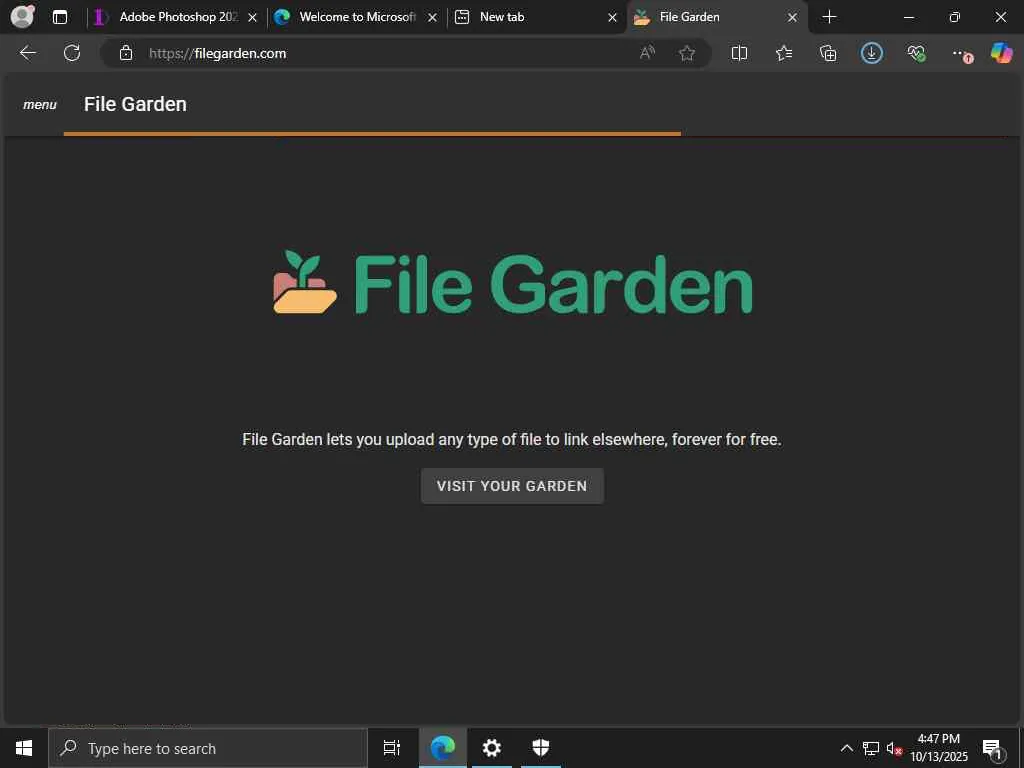The image size is (1024, 768).
Task: Close the Adobe Photoshop tab
Action: [x=252, y=18]
